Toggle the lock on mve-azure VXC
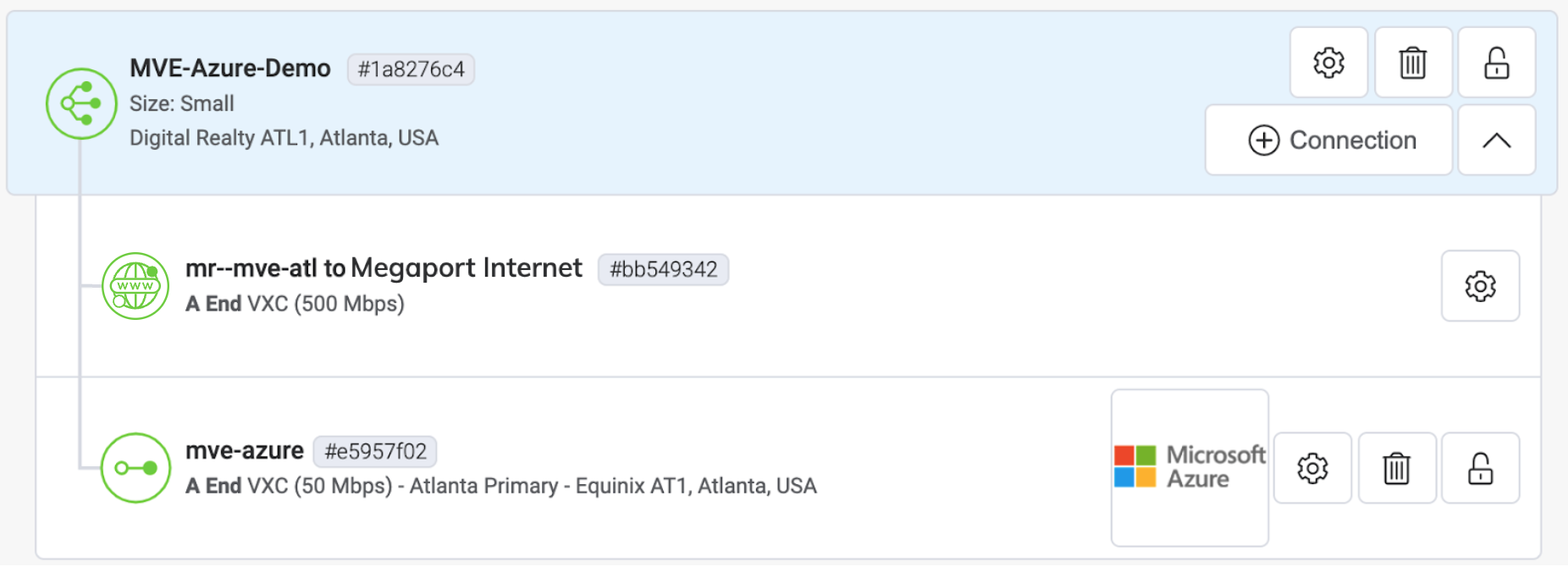 1480,468
